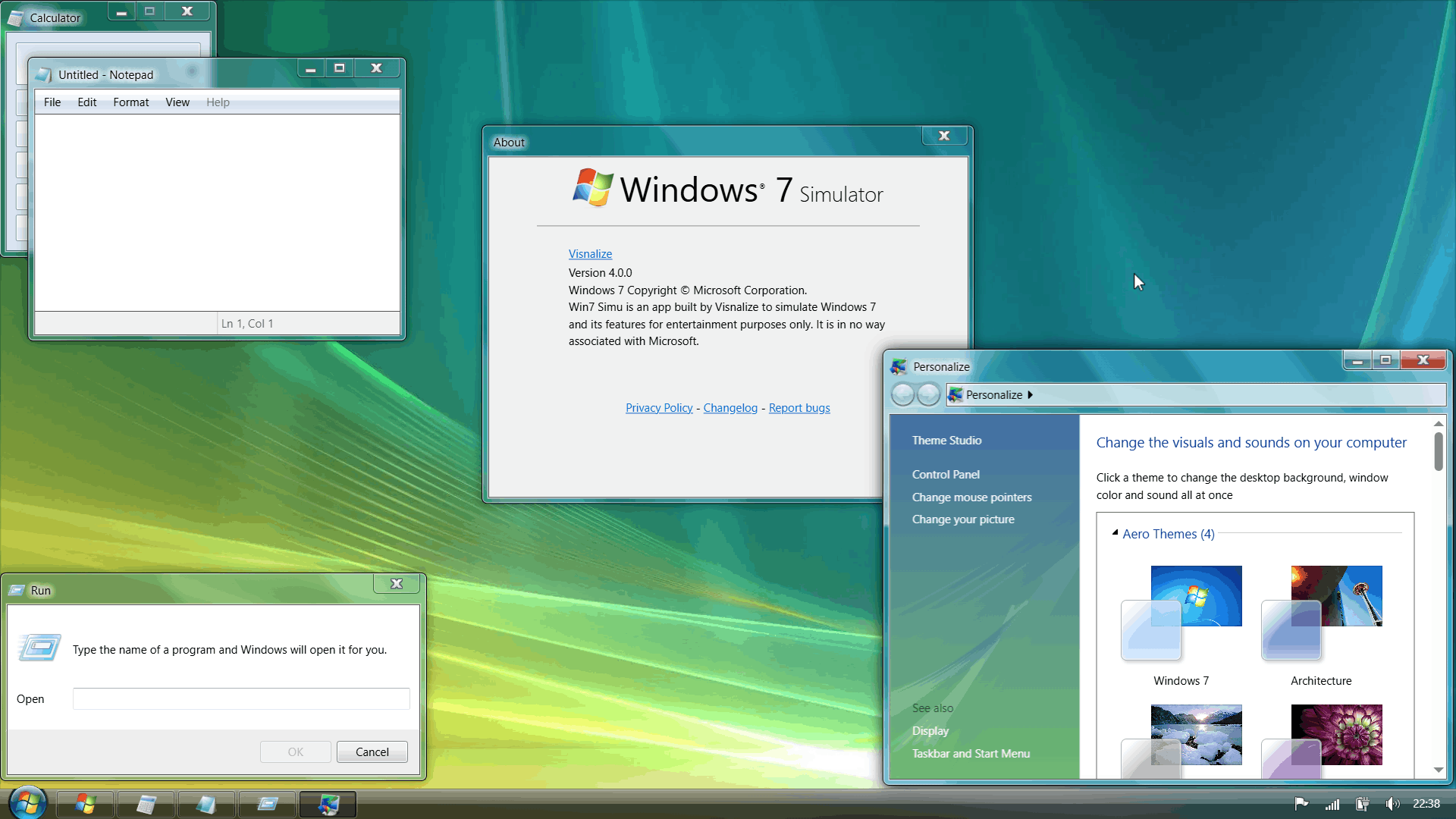
Task: Collapse the Aero Themes group
Action: [1116, 533]
